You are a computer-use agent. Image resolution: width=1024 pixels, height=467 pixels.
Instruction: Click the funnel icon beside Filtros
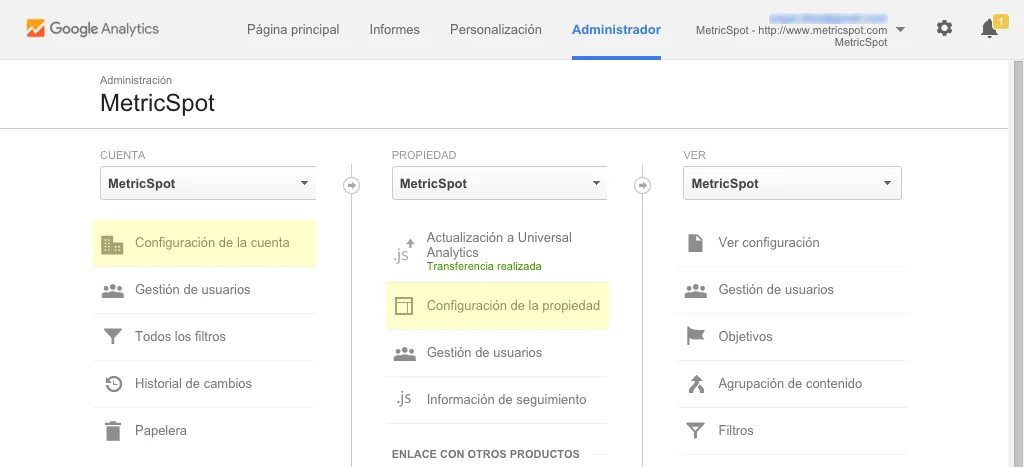click(x=696, y=431)
